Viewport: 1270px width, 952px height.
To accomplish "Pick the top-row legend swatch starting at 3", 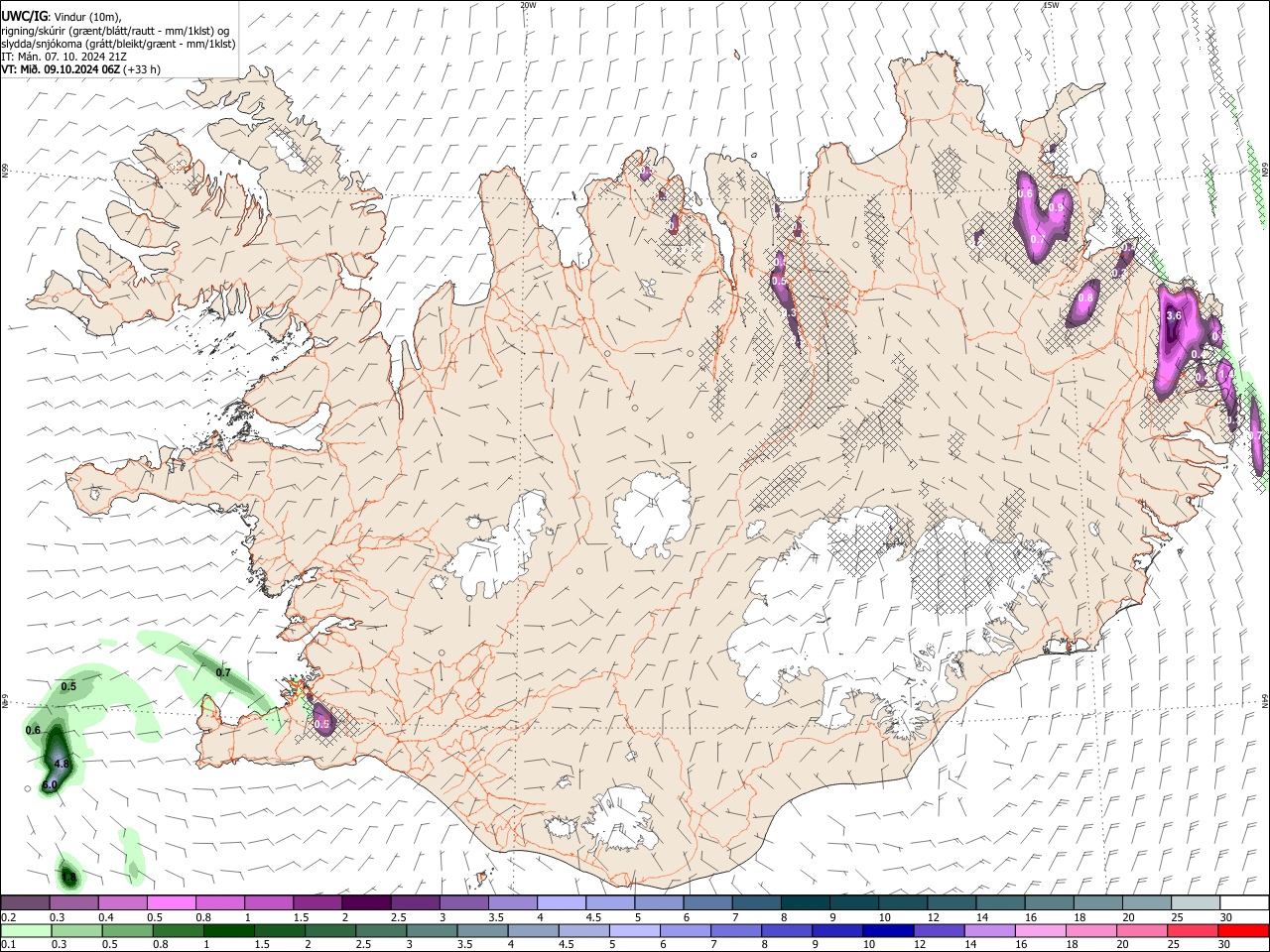I will coord(464,902).
